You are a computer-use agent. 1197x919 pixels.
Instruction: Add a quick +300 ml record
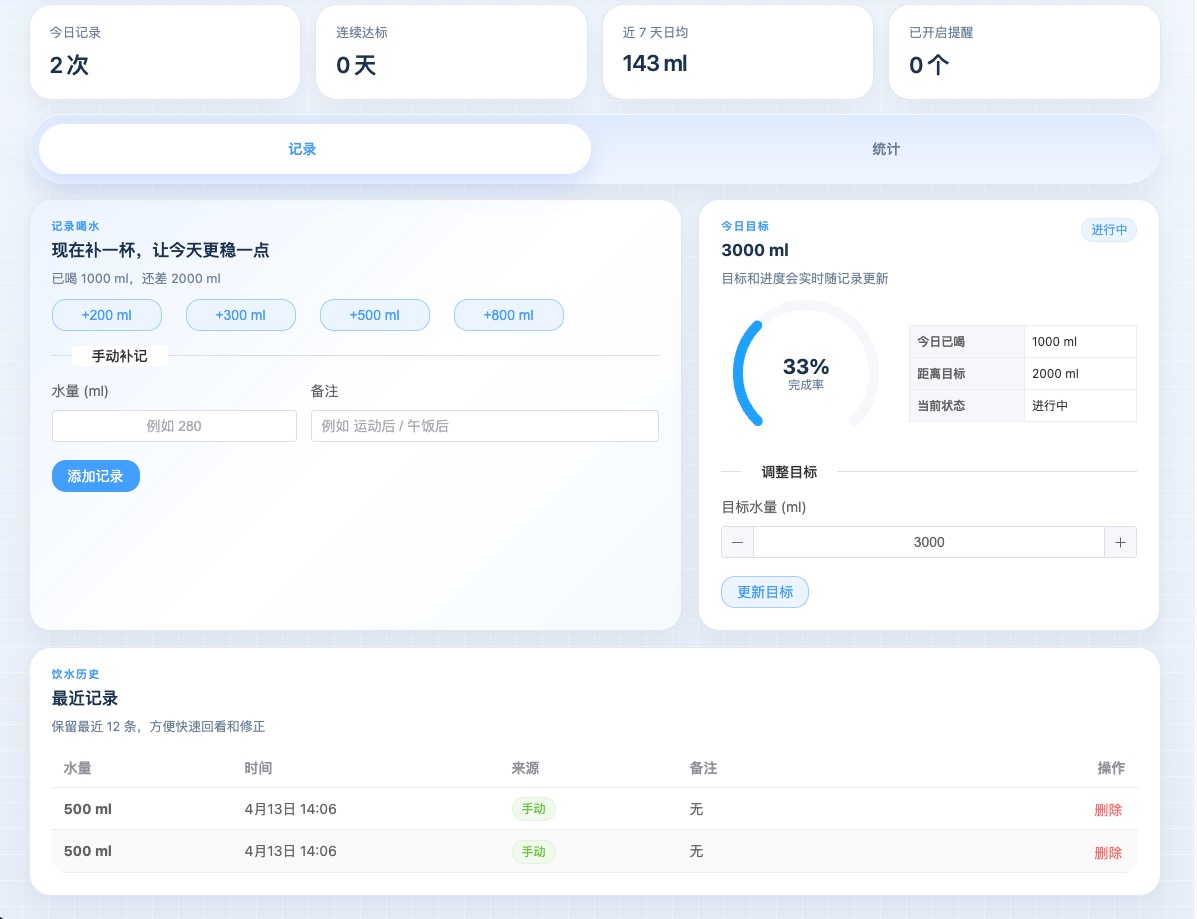[240, 315]
